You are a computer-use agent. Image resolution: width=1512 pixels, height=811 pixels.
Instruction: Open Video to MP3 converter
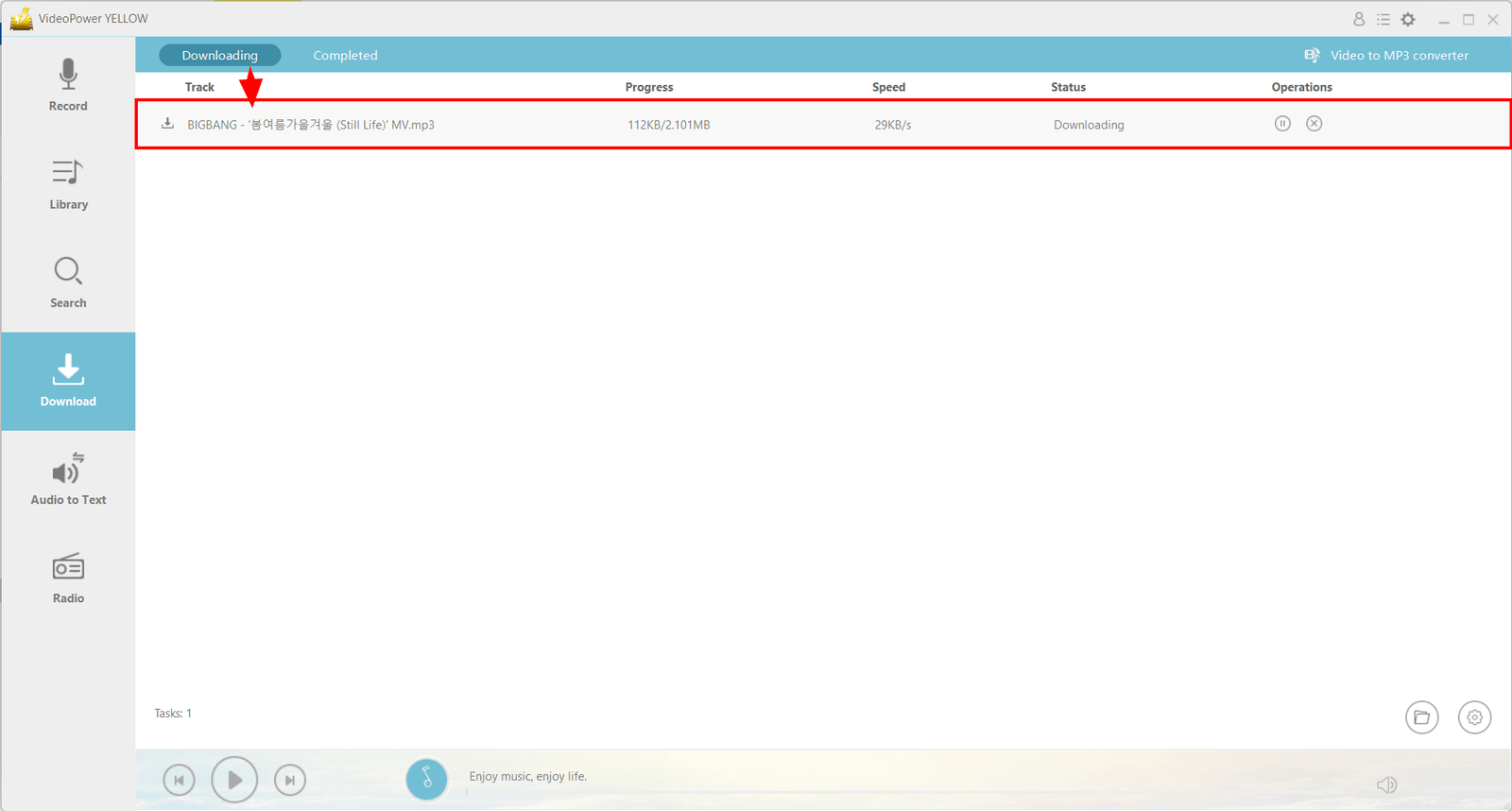(1386, 56)
